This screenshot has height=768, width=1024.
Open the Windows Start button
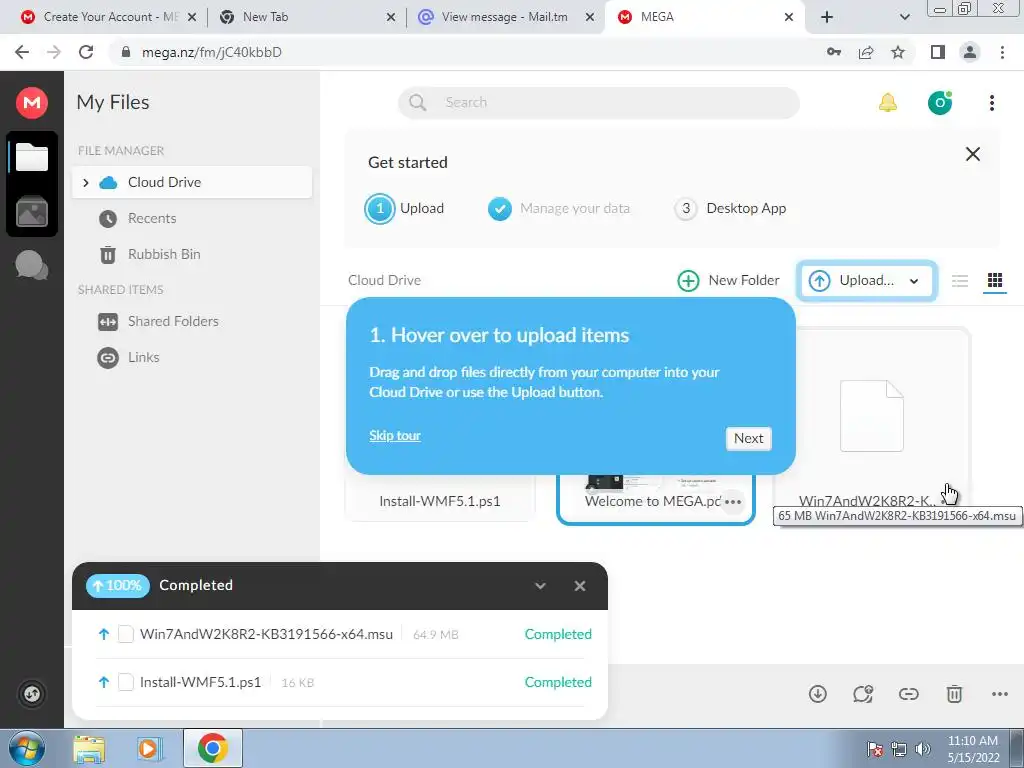[x=26, y=748]
